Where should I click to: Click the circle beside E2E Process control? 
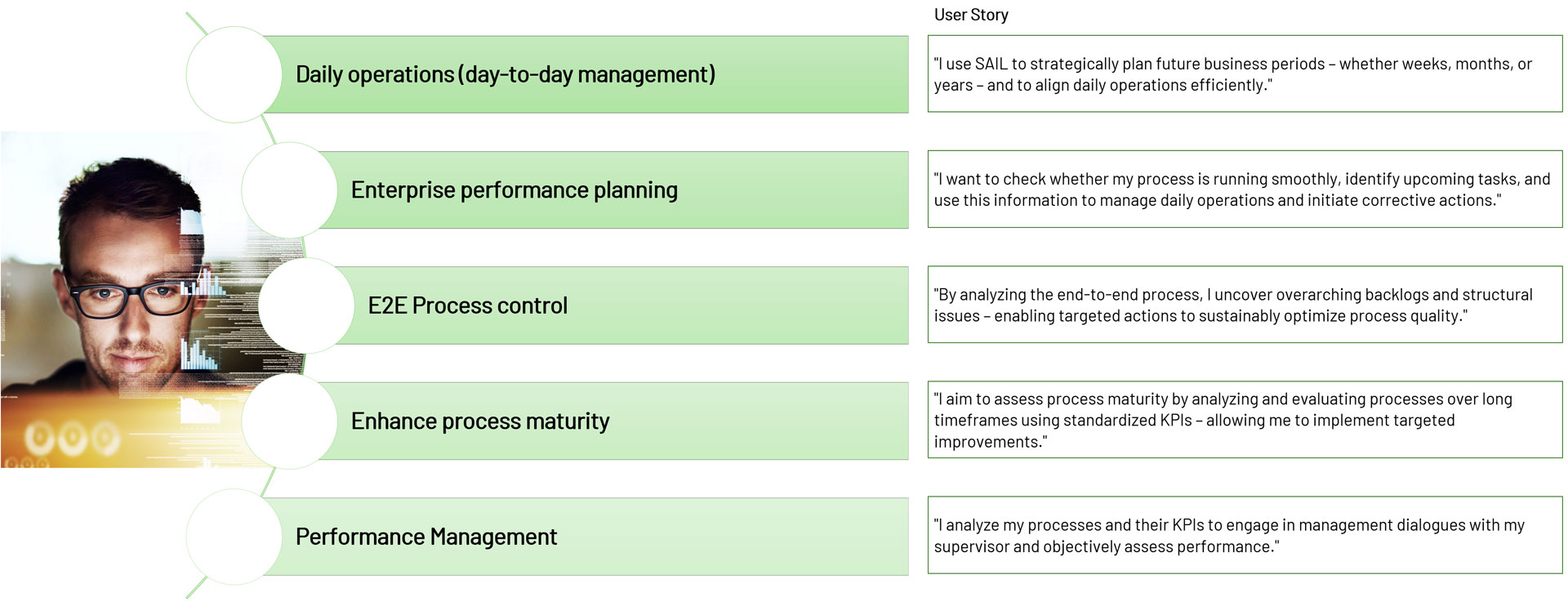(306, 305)
